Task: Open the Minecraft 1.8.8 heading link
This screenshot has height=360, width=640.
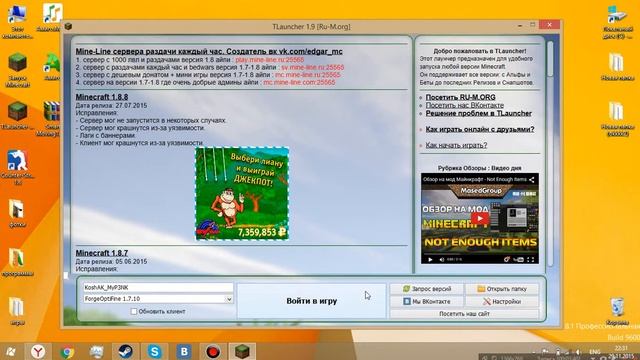Action: coord(102,97)
